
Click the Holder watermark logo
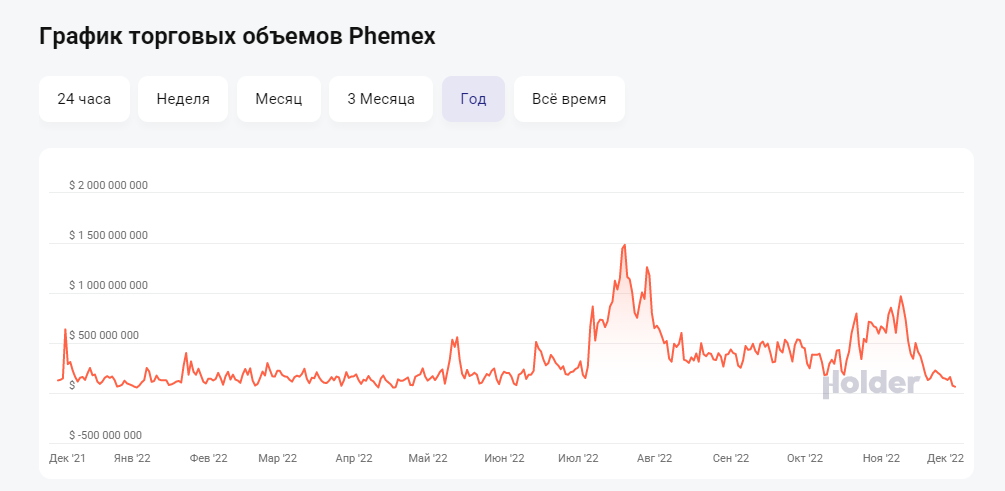(870, 383)
